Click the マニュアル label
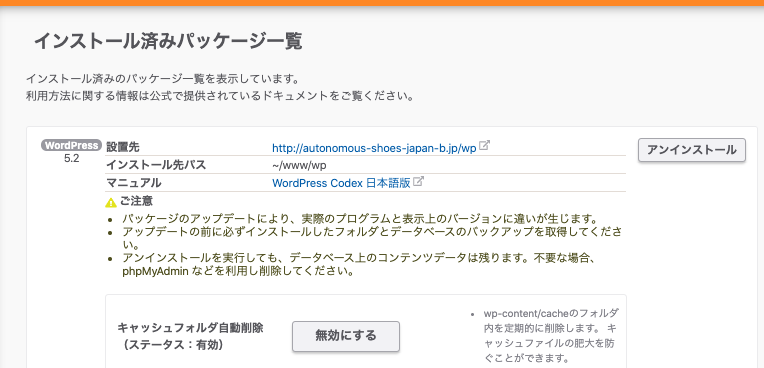764x368 pixels. 134,183
